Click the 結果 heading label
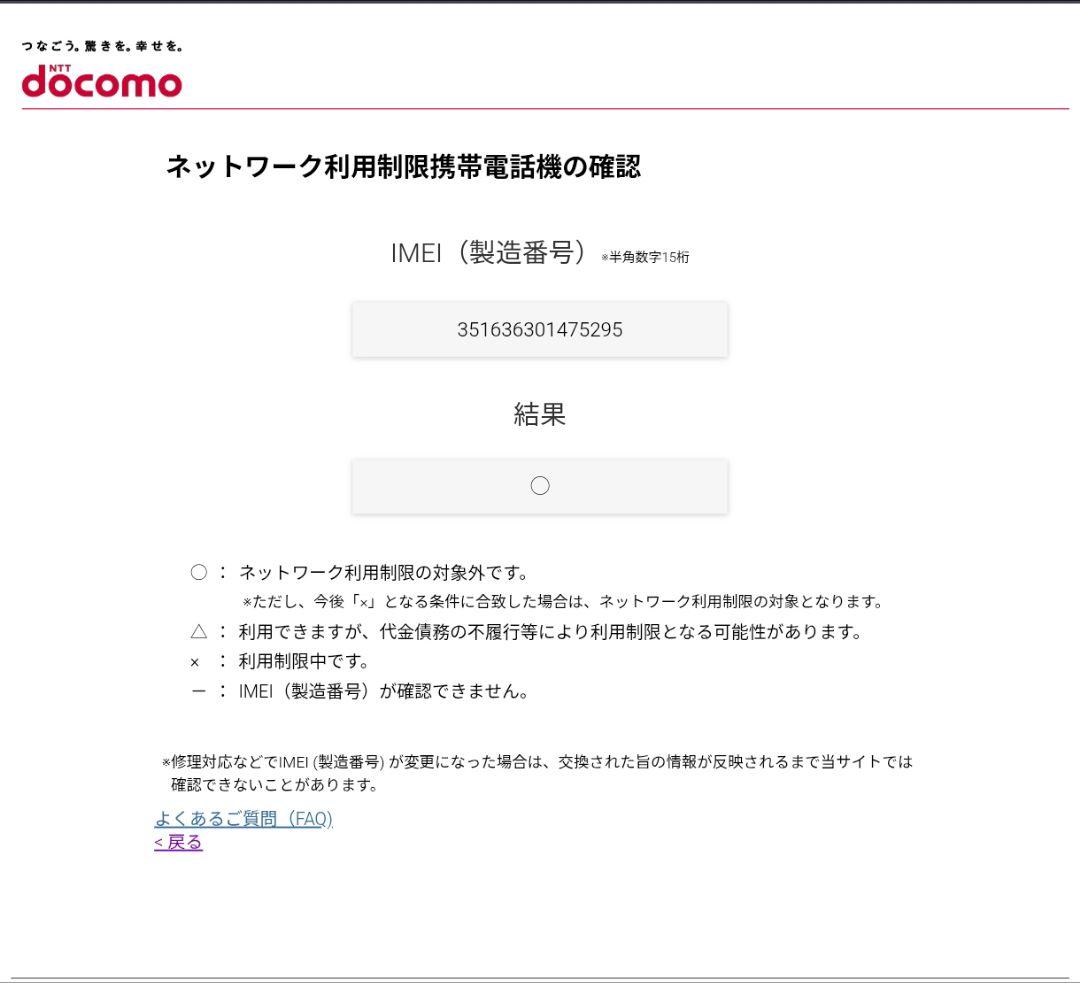The width and height of the screenshot is (1080, 983). click(x=540, y=414)
